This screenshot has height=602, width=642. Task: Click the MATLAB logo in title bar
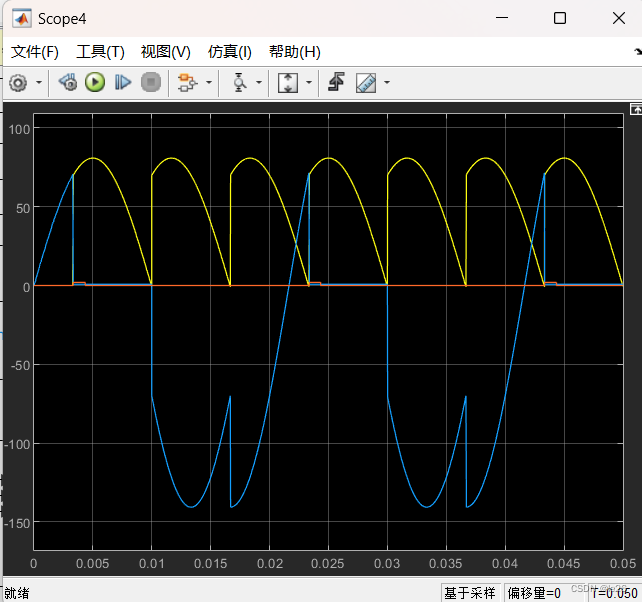click(x=22, y=19)
